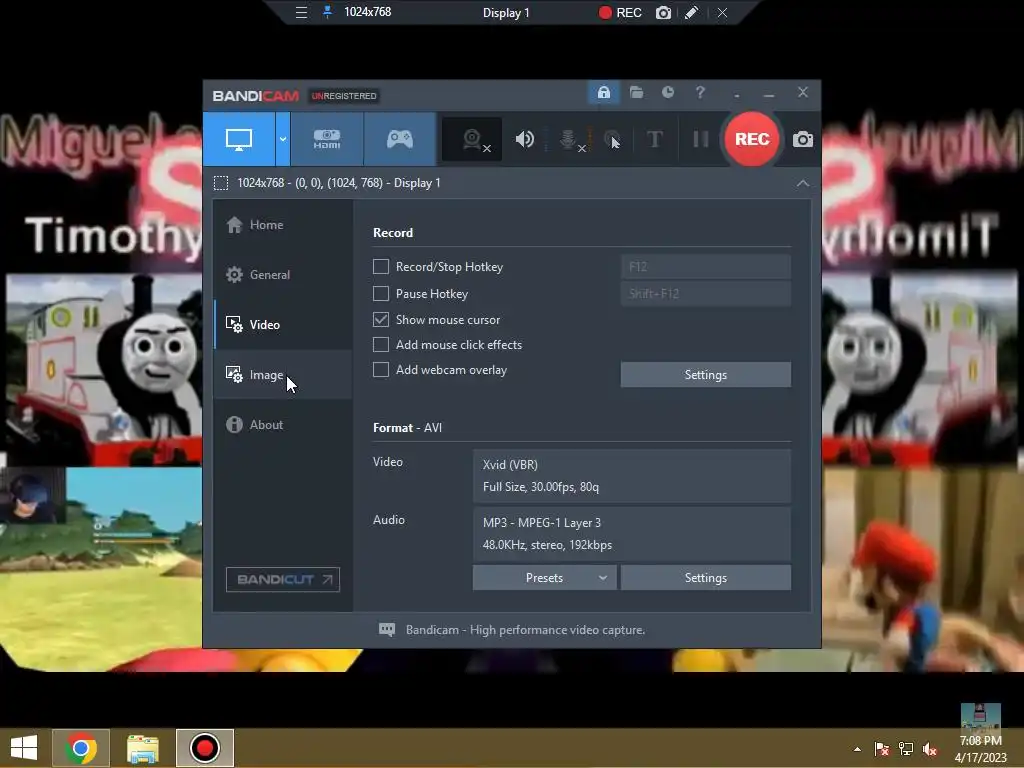
Task: Open help question mark icon
Action: pyautogui.click(x=700, y=93)
